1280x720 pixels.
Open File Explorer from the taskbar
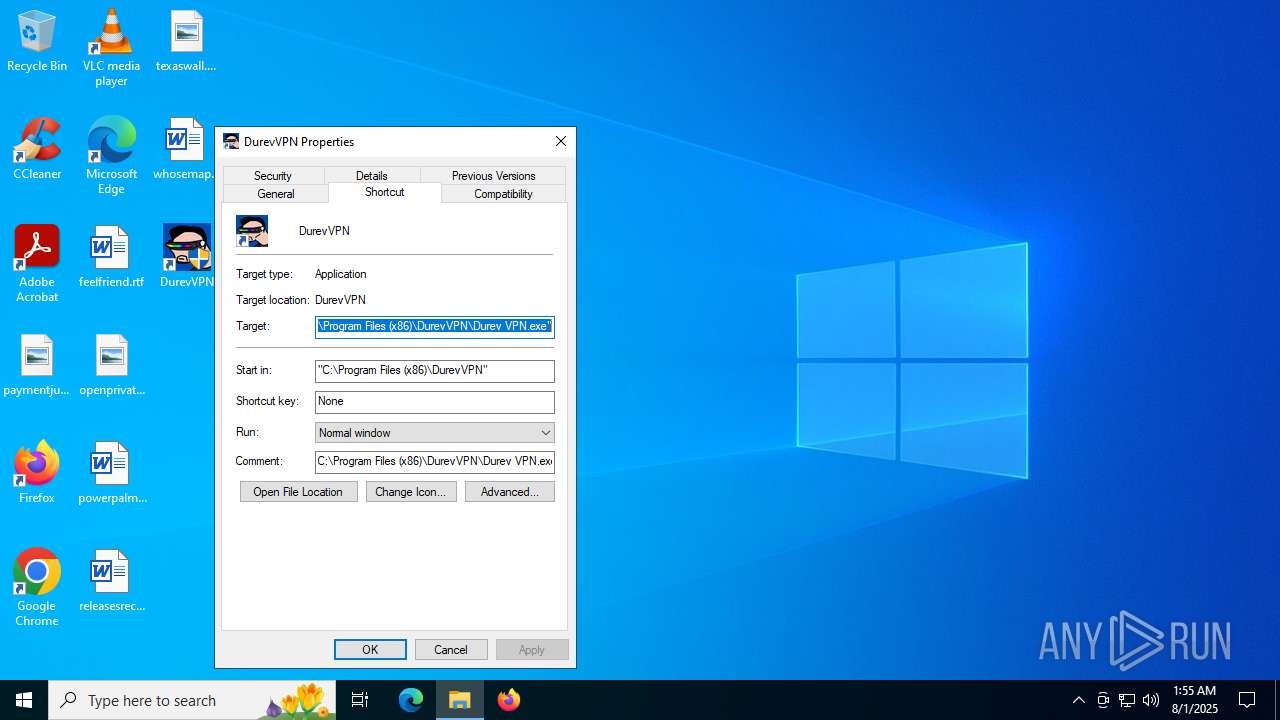(x=460, y=700)
